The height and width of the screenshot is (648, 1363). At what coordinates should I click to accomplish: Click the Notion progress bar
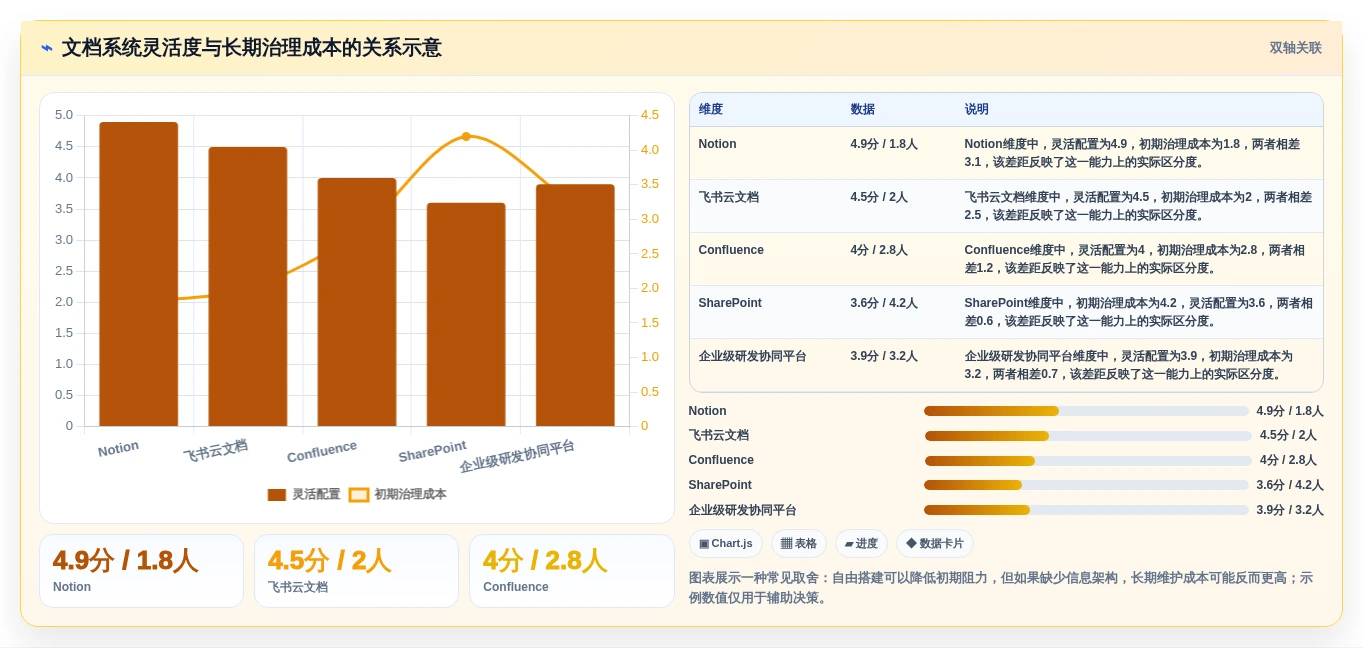(x=1086, y=411)
